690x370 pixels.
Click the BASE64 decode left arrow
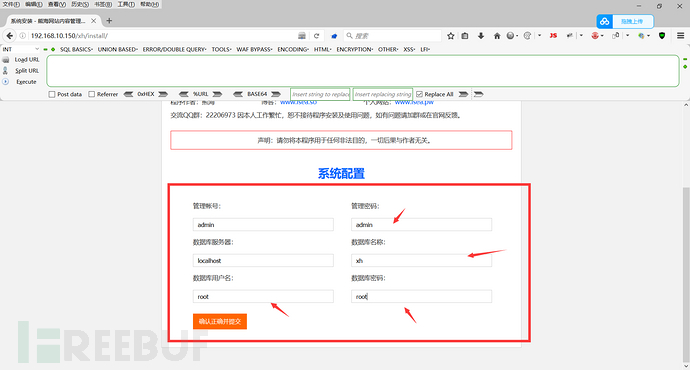(238, 94)
